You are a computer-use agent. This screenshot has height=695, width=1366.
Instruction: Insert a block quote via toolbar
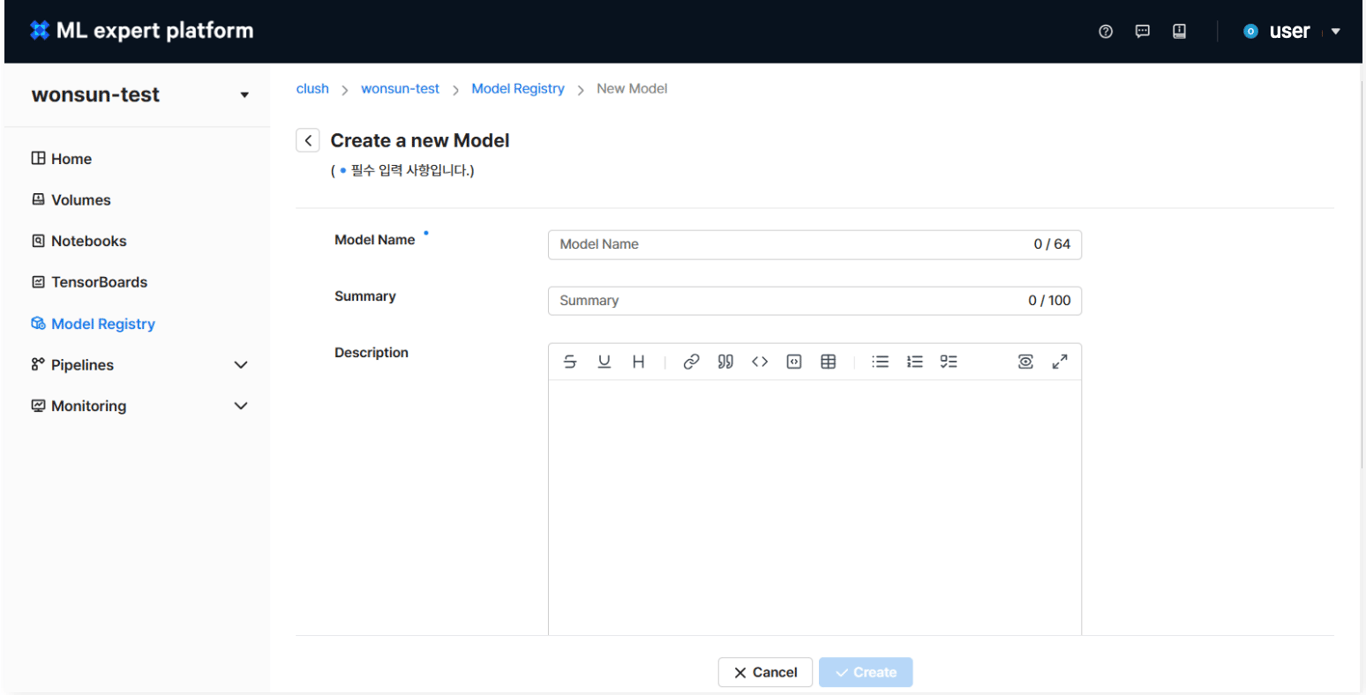pyautogui.click(x=726, y=362)
